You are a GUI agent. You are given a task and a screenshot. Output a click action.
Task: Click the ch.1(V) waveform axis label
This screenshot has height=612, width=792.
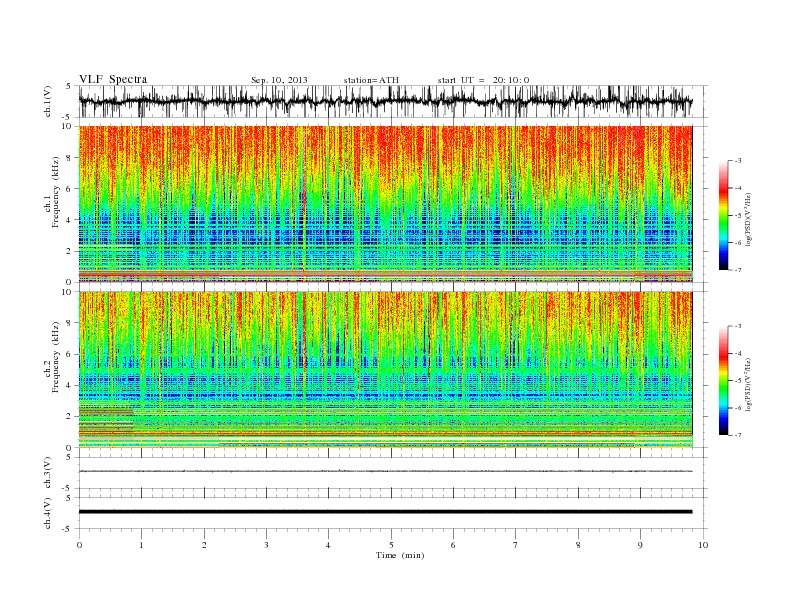(48, 101)
